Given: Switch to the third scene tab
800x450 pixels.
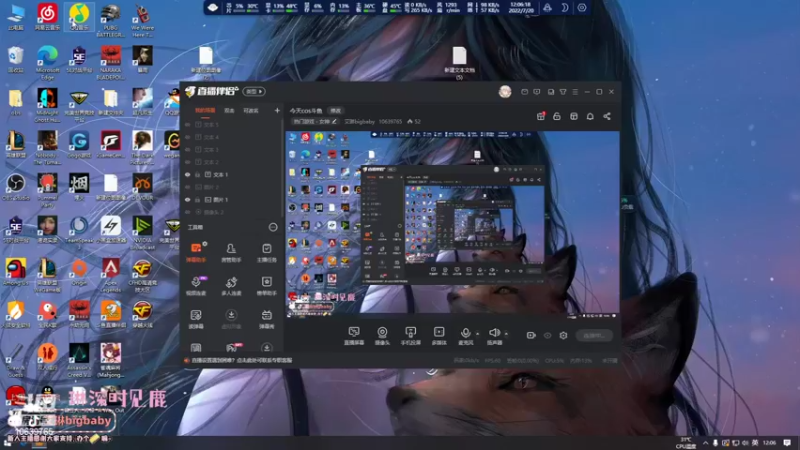Looking at the screenshot, I should [x=251, y=110].
